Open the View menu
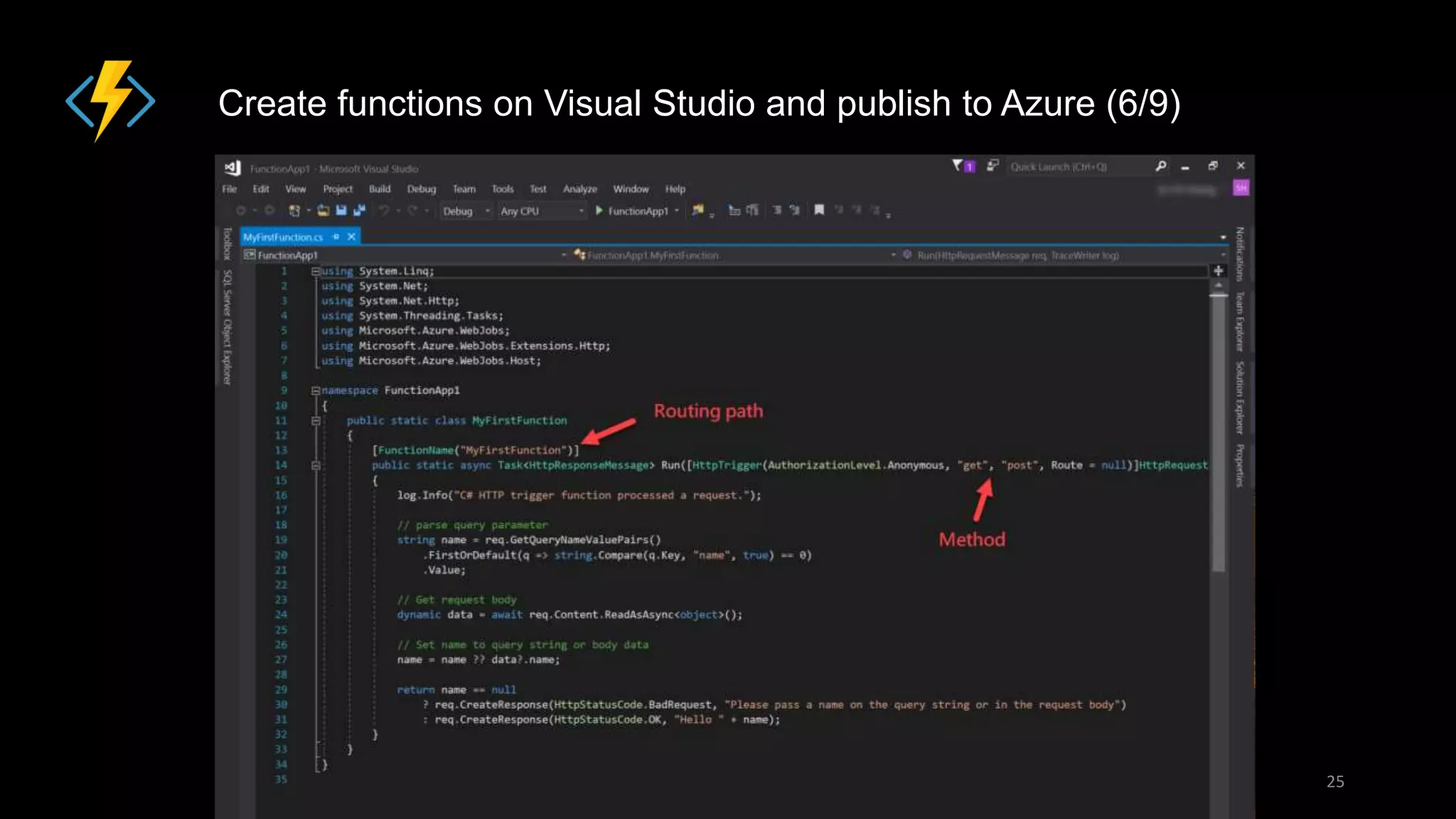Viewport: 1456px width, 819px height. (296, 189)
